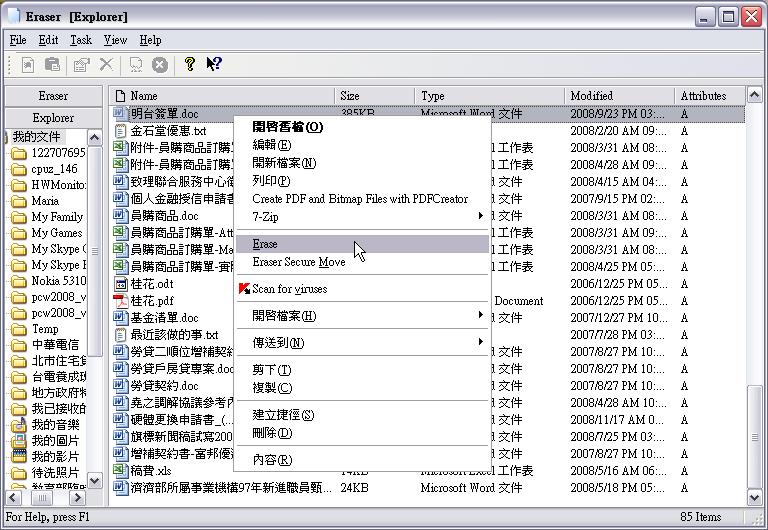Select 複製(C) in context menu
Screen dimensions: 768x530
tap(362, 388)
